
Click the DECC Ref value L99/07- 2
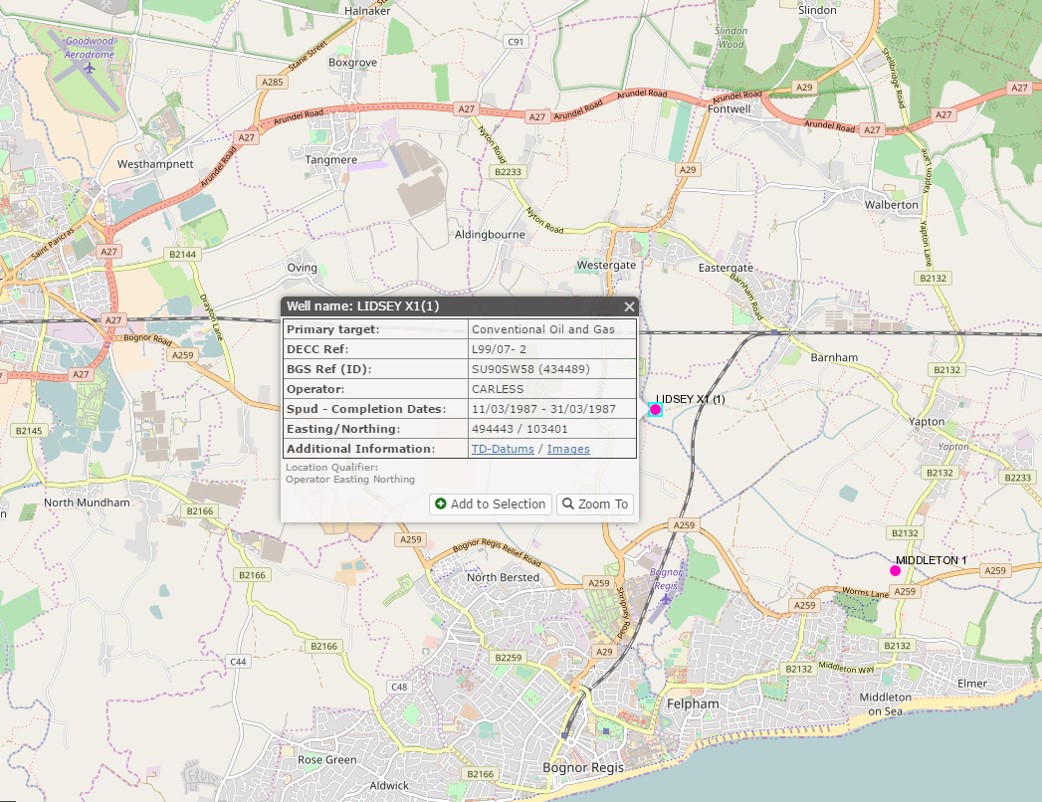[x=498, y=349]
